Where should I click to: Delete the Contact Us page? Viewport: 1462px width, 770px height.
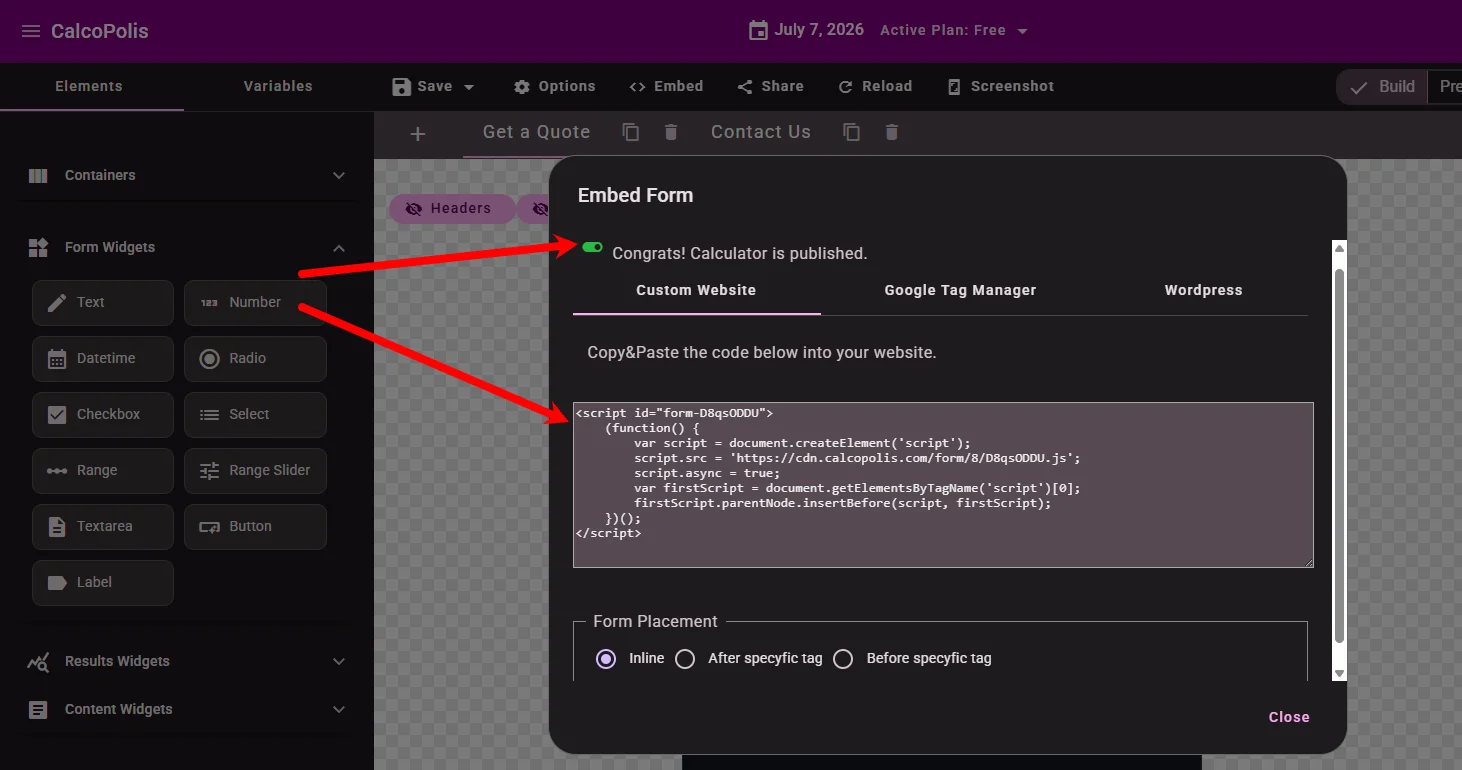pos(892,132)
